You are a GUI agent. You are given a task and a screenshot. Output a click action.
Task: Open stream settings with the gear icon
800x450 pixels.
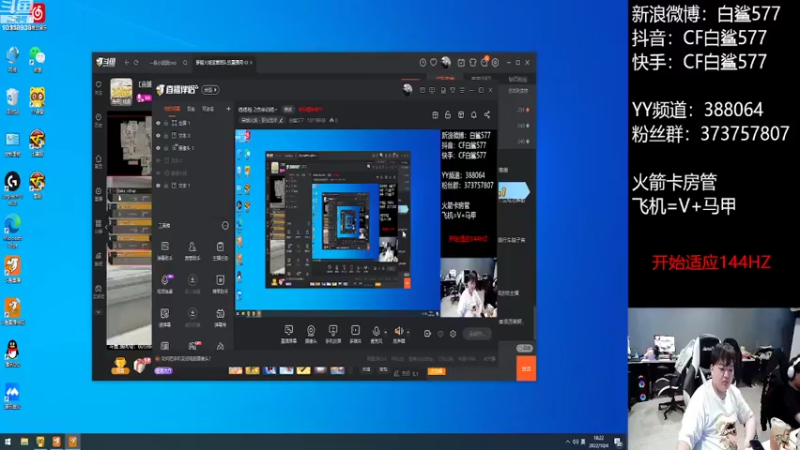tap(453, 334)
